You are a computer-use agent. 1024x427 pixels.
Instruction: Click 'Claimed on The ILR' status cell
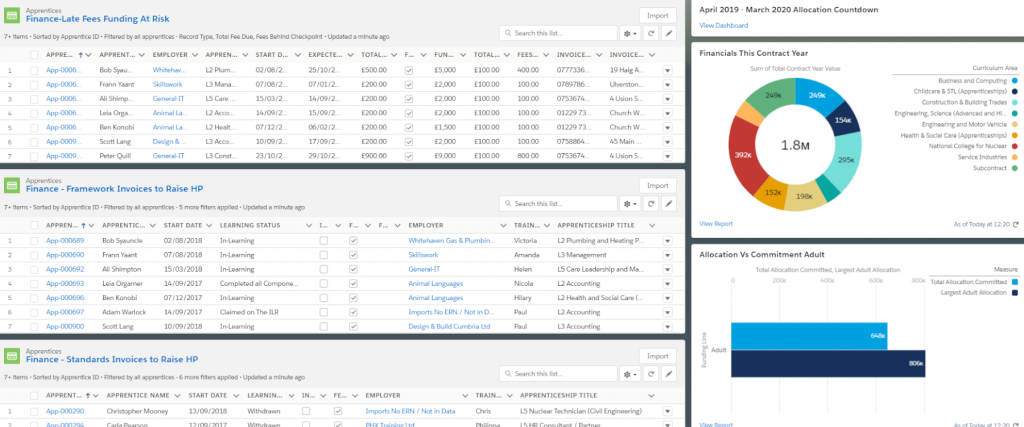[x=247, y=312]
